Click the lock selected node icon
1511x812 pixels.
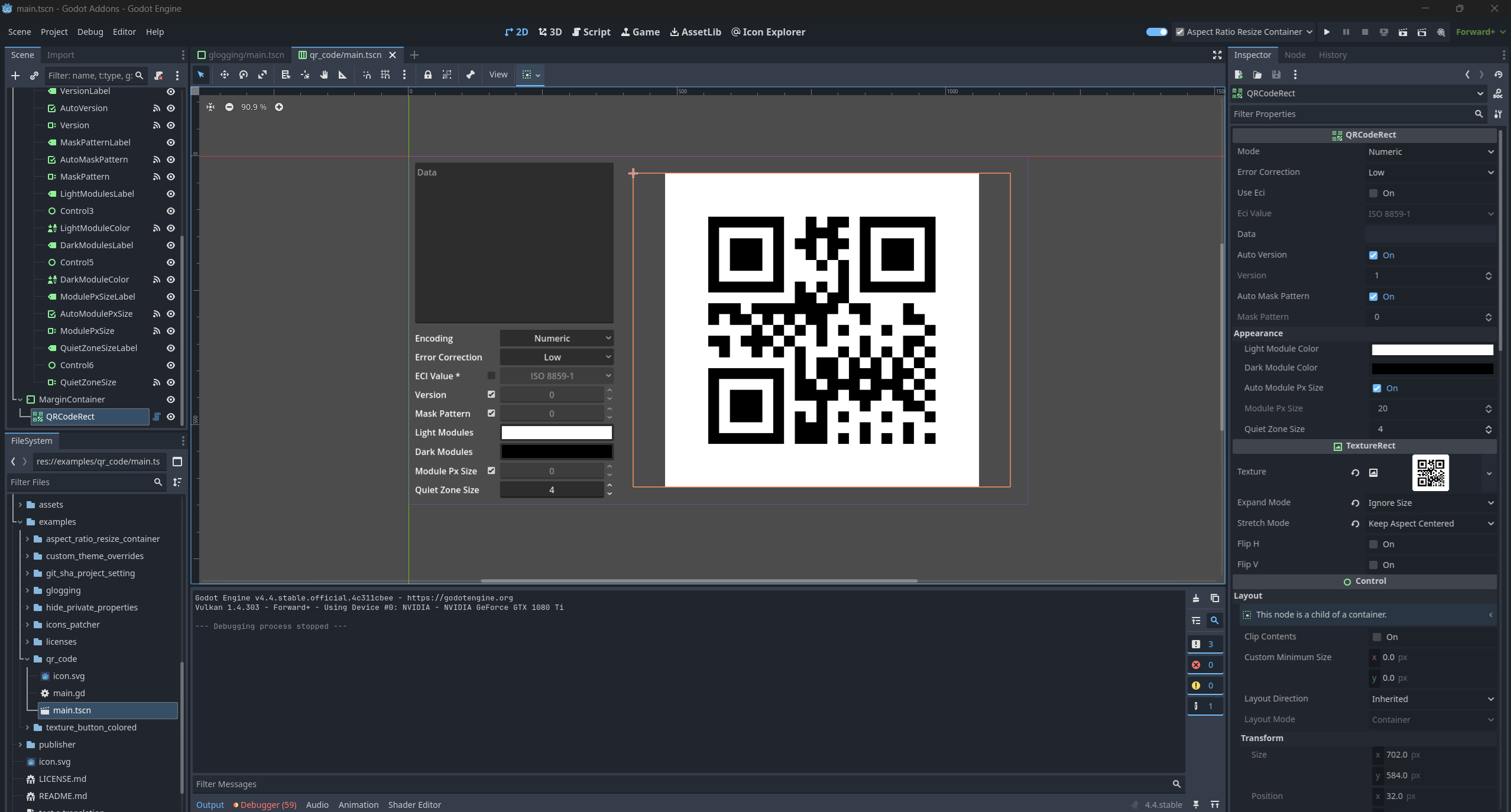pyautogui.click(x=427, y=74)
